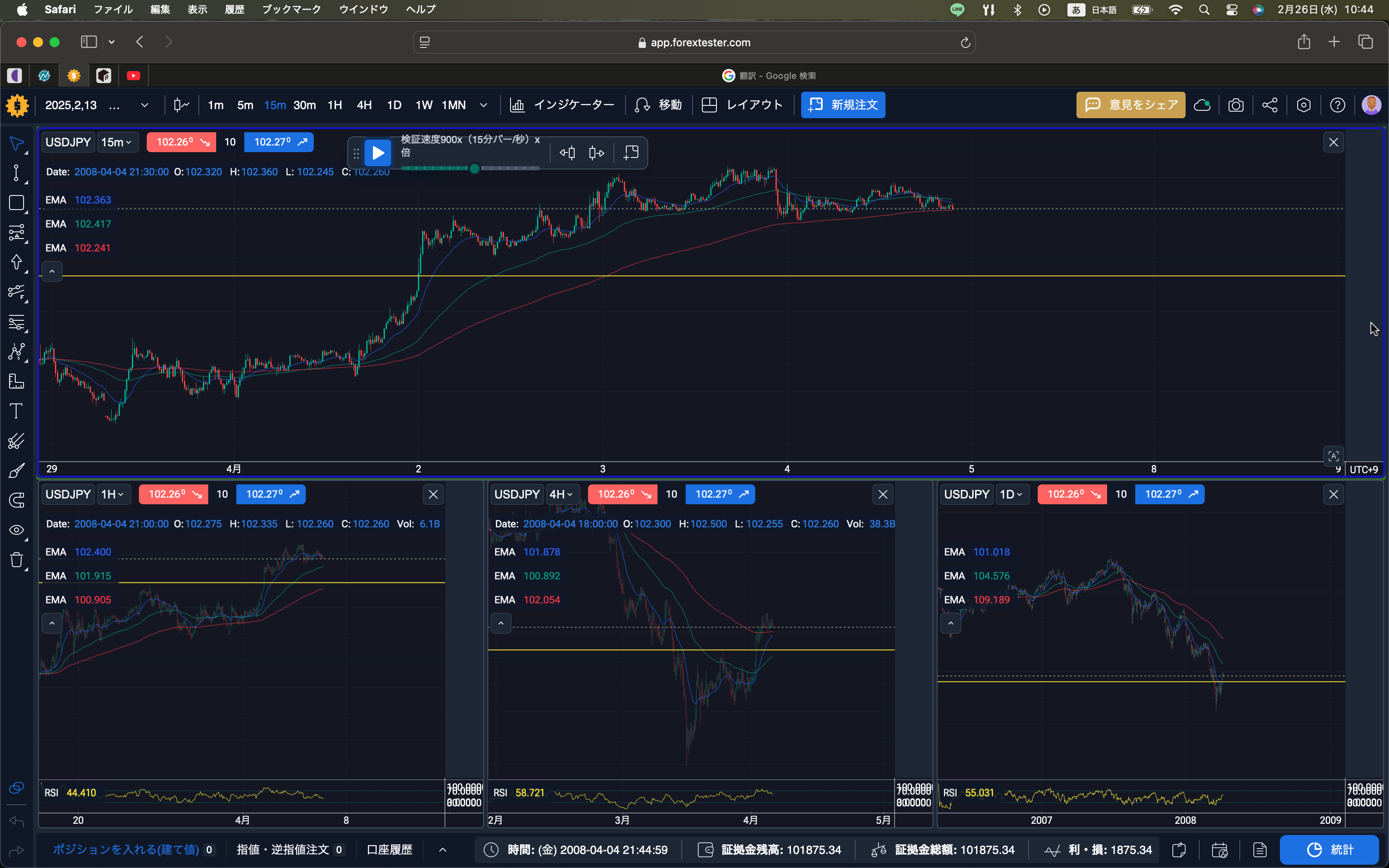Click the 統計 statistics button
This screenshot has width=1389, height=868.
point(1329,850)
